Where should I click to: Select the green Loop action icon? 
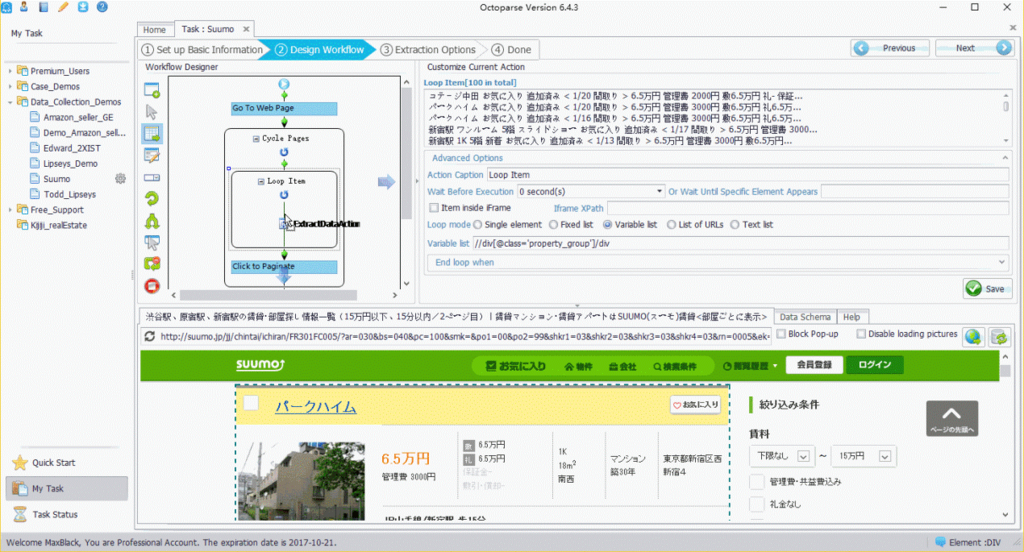coord(152,199)
